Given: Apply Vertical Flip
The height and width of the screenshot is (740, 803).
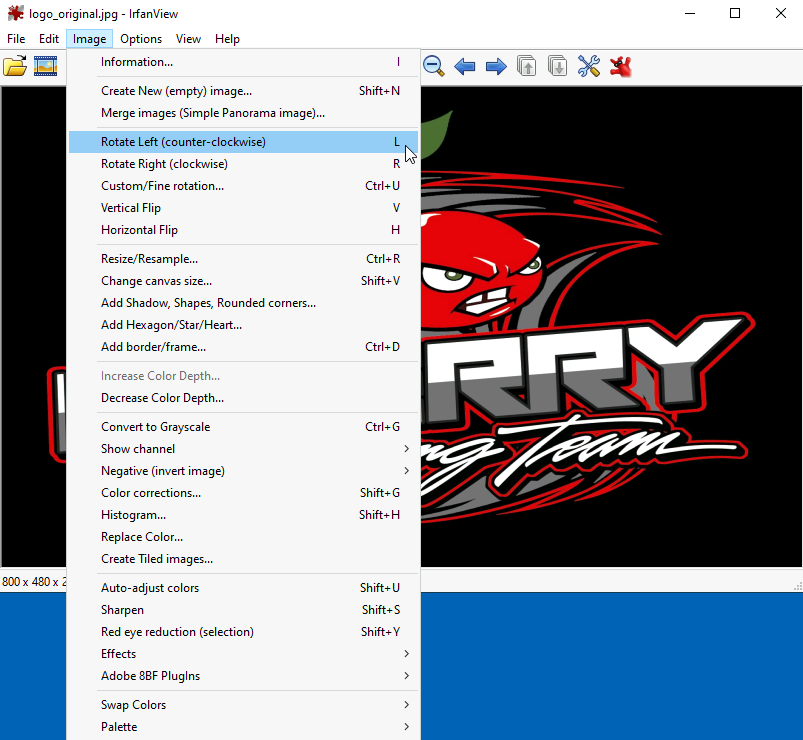Looking at the screenshot, I should tap(243, 208).
